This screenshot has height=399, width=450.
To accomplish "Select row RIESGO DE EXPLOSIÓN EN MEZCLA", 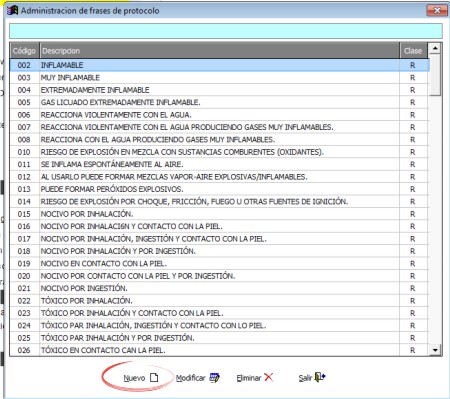I will tap(219, 152).
